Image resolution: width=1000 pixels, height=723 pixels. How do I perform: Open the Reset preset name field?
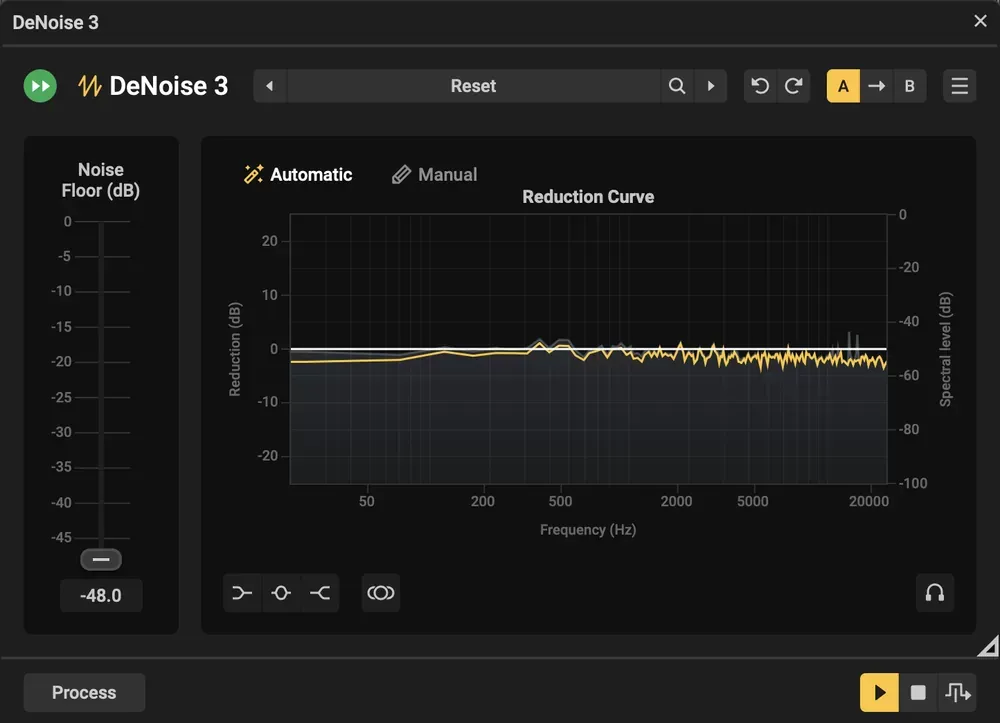tap(473, 86)
